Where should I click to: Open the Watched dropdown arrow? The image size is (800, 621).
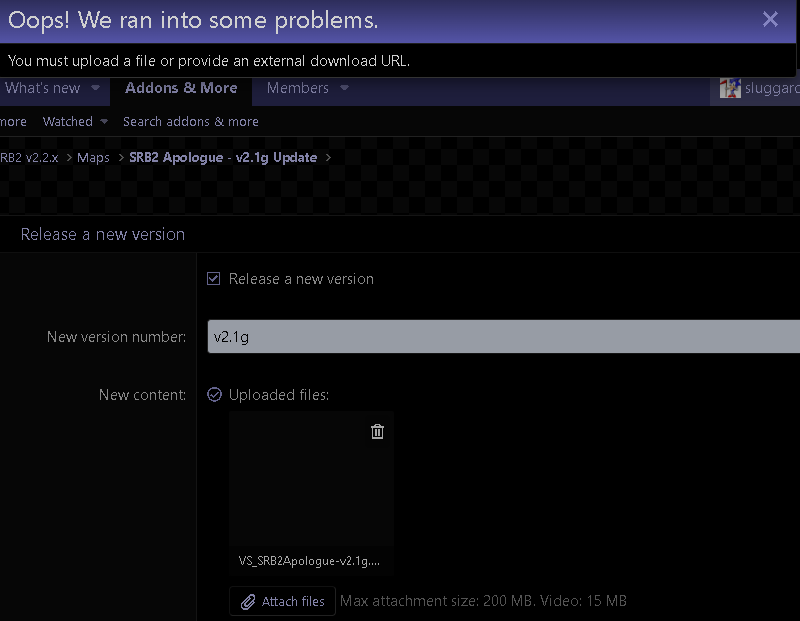[x=104, y=121]
